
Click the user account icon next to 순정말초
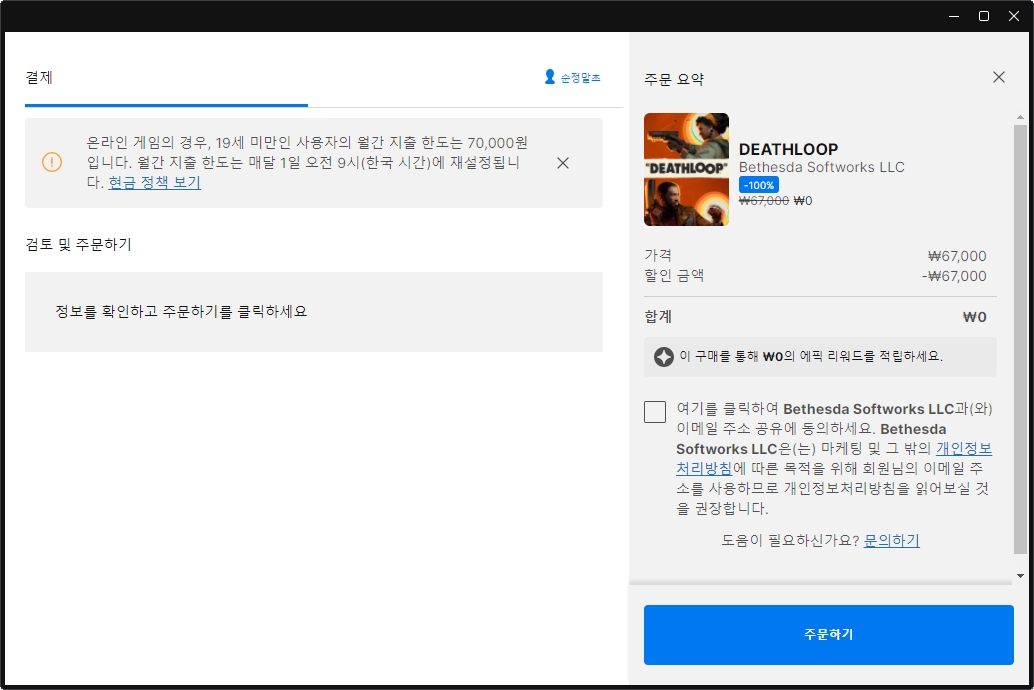549,77
